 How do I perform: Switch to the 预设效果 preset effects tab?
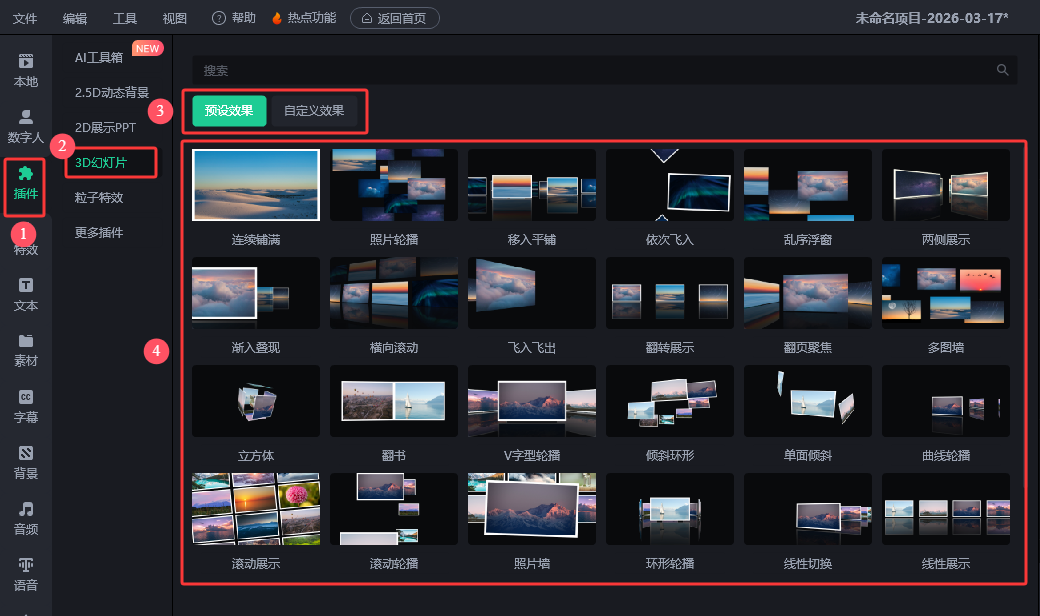(229, 111)
